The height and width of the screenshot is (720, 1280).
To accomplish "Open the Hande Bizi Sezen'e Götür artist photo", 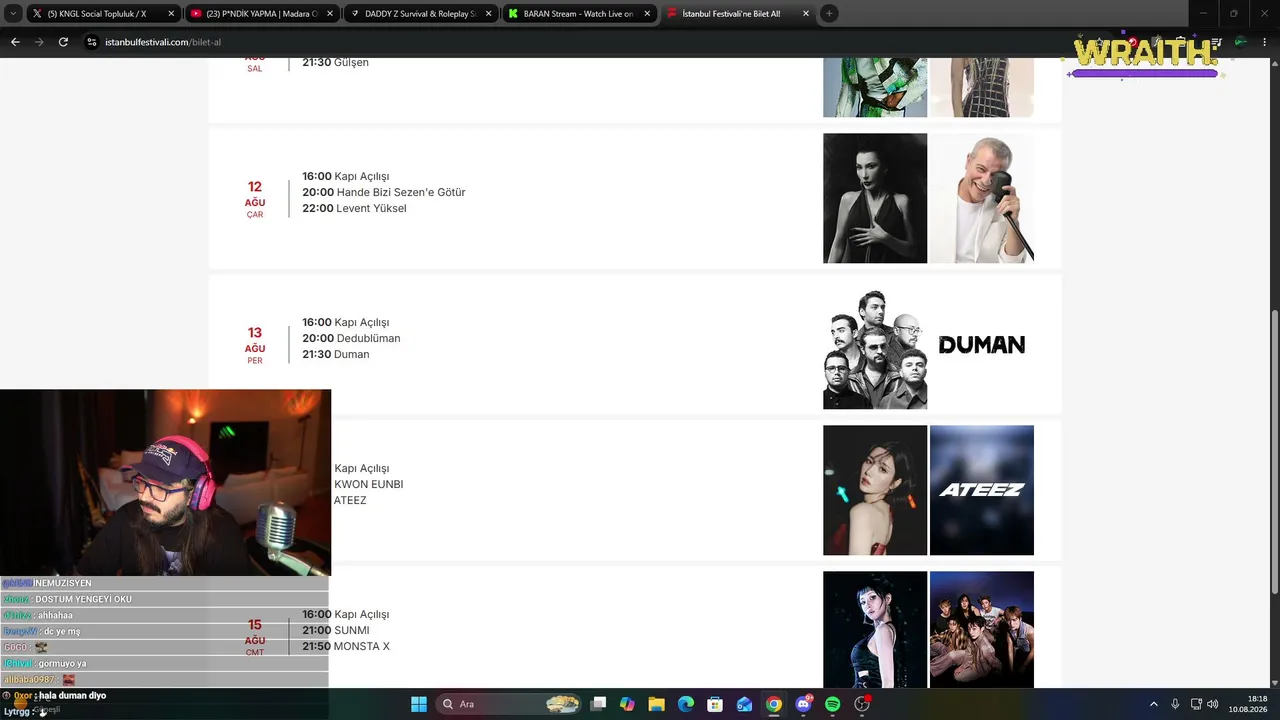I will coord(875,198).
